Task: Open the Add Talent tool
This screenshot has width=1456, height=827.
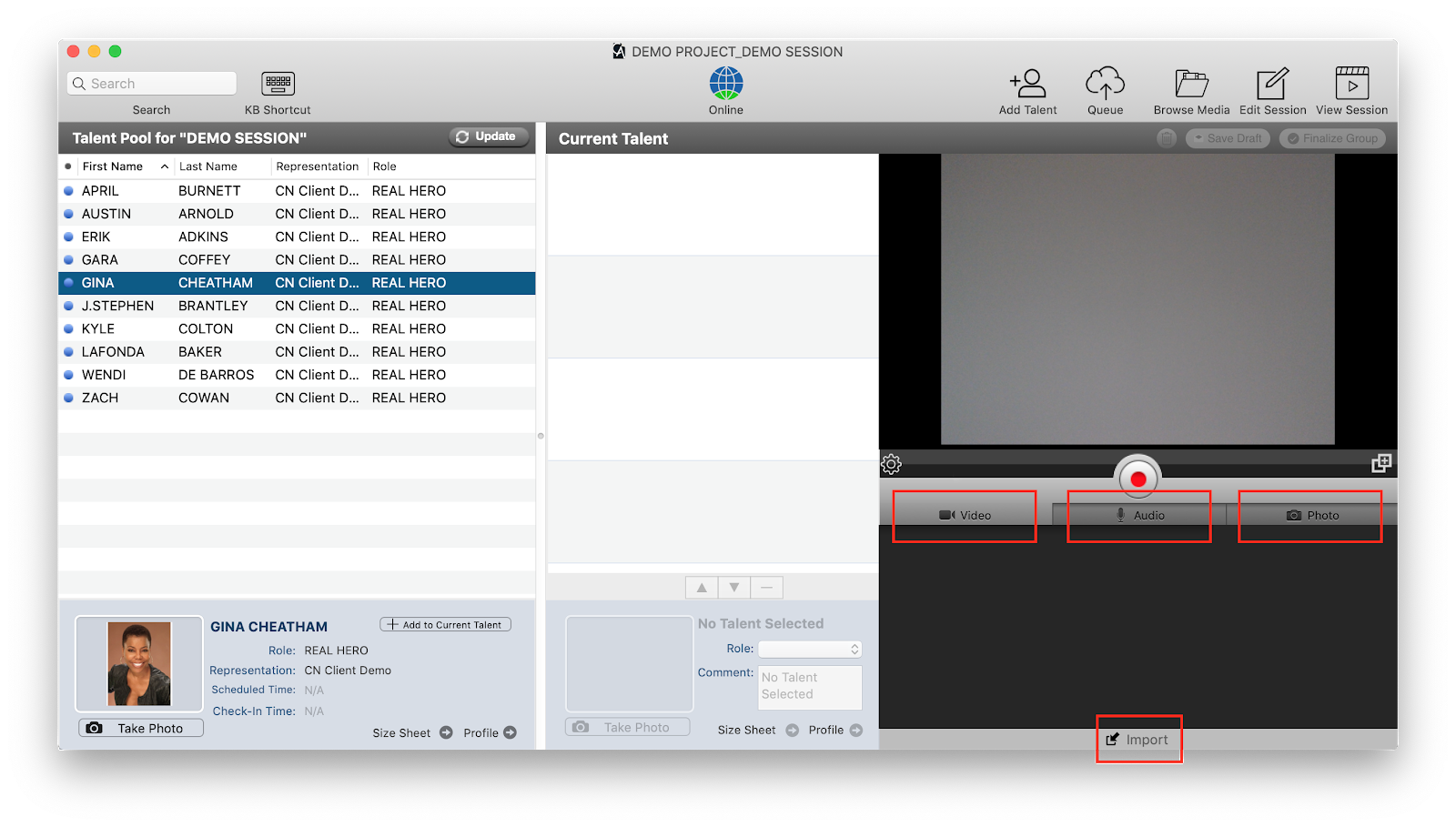Action: (1027, 84)
